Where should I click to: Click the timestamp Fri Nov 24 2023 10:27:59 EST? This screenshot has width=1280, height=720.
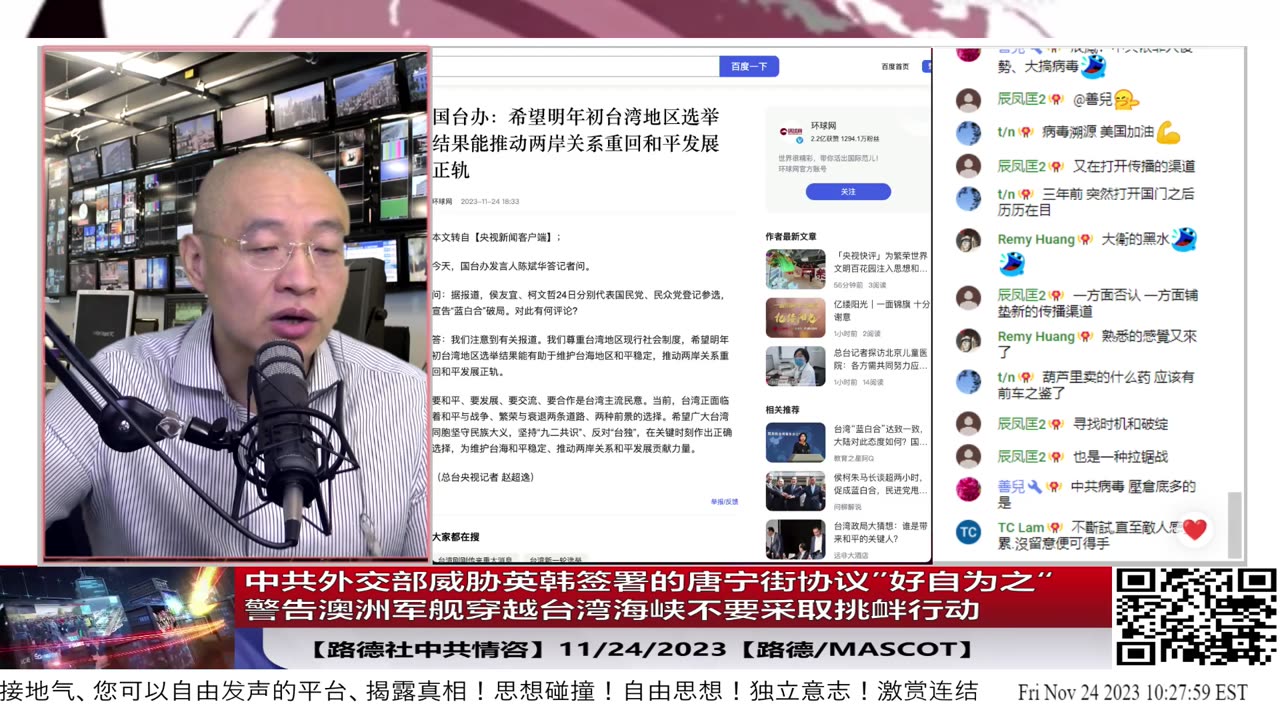click(x=1133, y=692)
